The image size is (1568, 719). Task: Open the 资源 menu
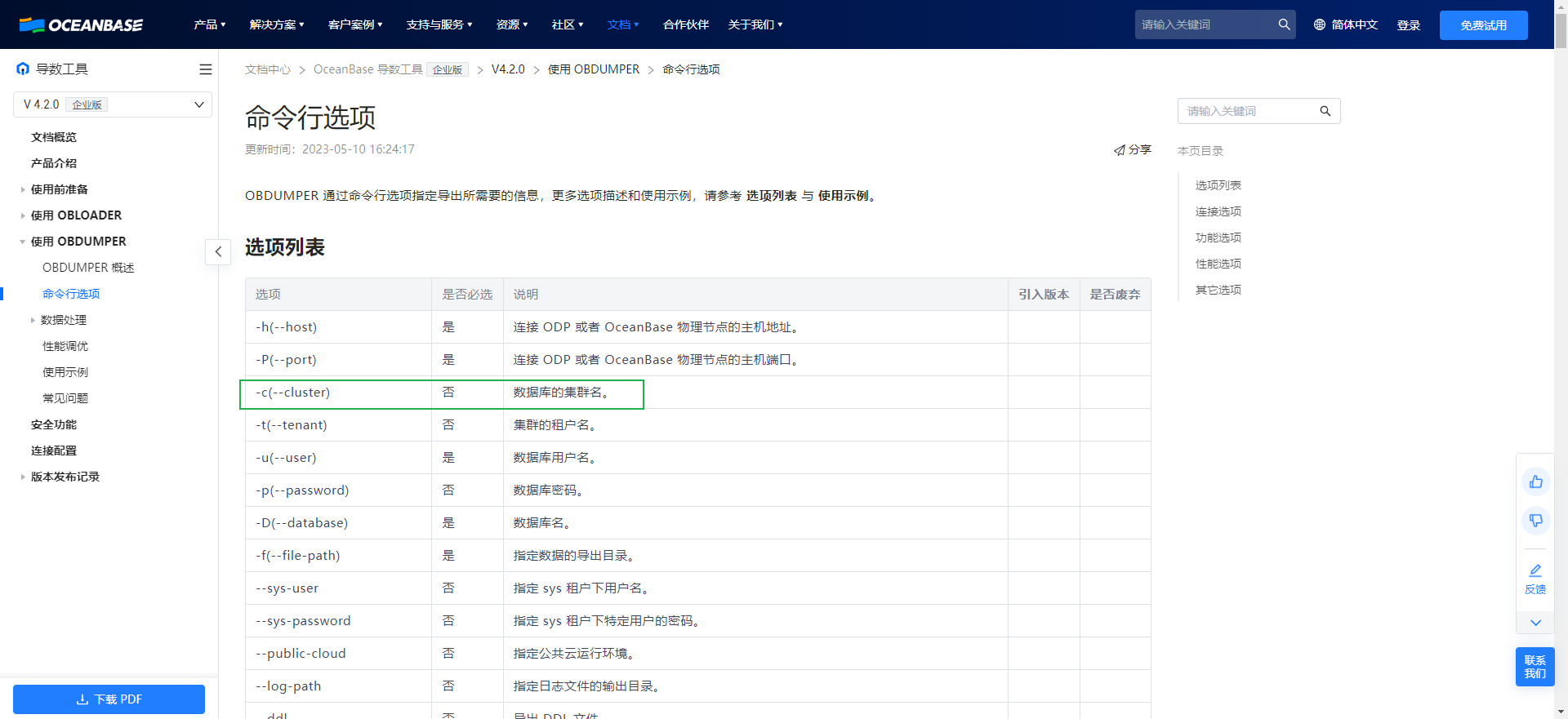pyautogui.click(x=512, y=24)
